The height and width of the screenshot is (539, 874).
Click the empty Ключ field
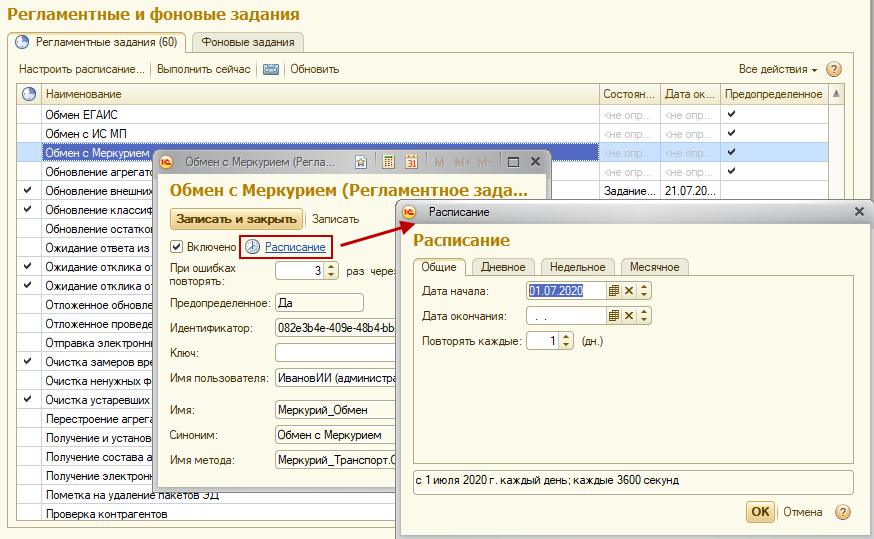(x=335, y=353)
